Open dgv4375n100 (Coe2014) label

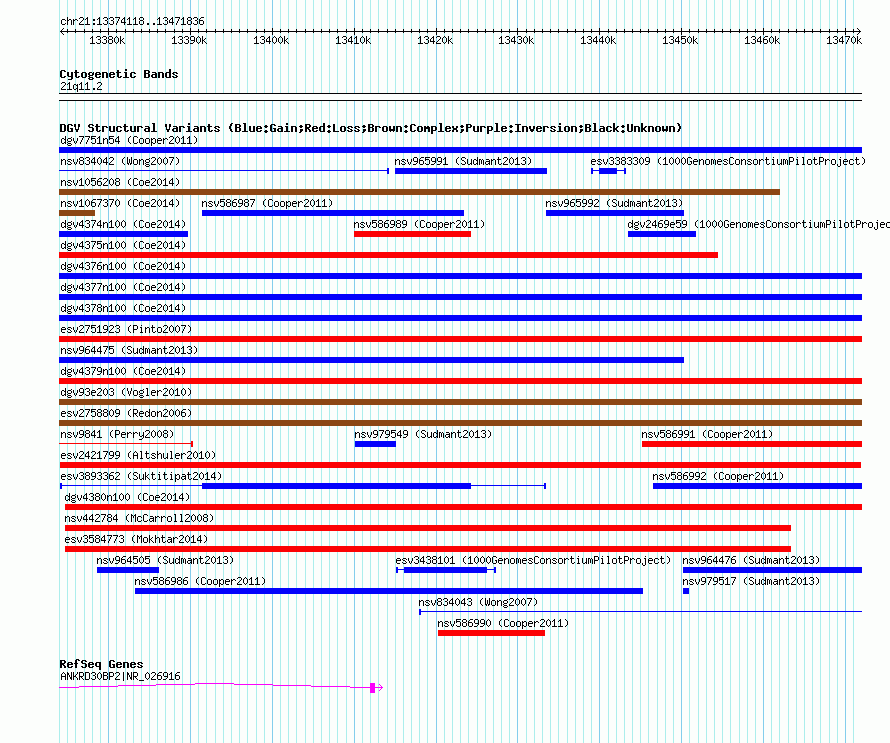click(x=123, y=245)
